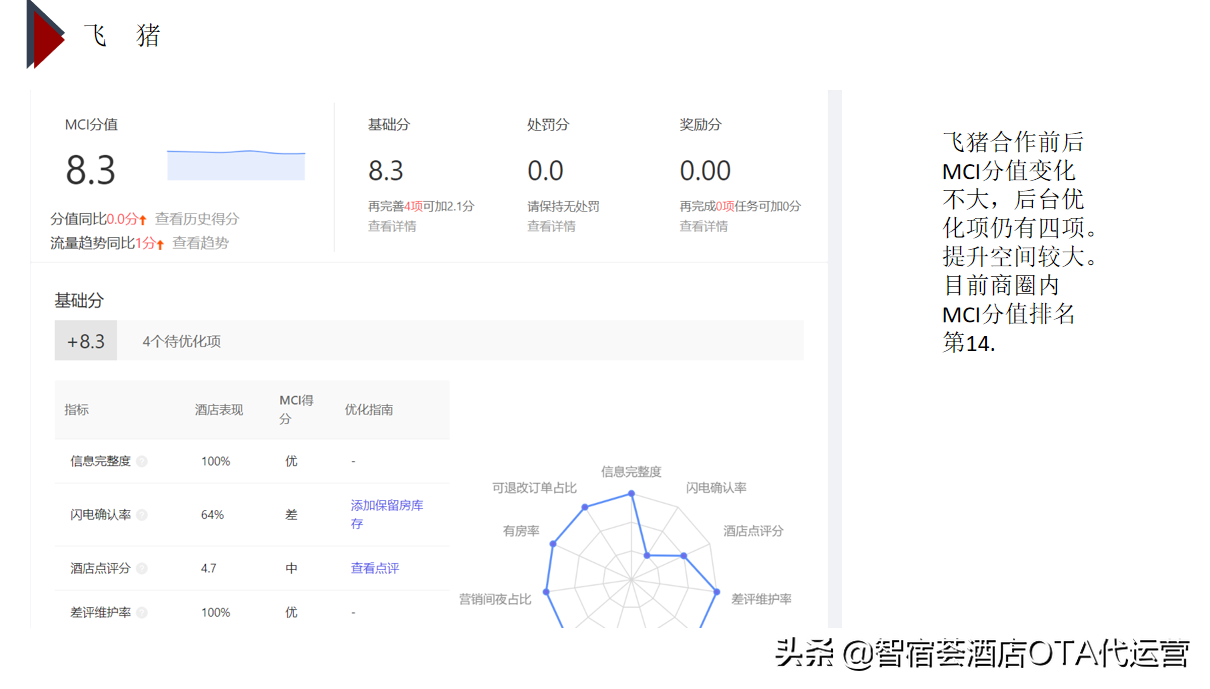
Task: Click 再完善4项可加2.1分 text
Action: [421, 206]
